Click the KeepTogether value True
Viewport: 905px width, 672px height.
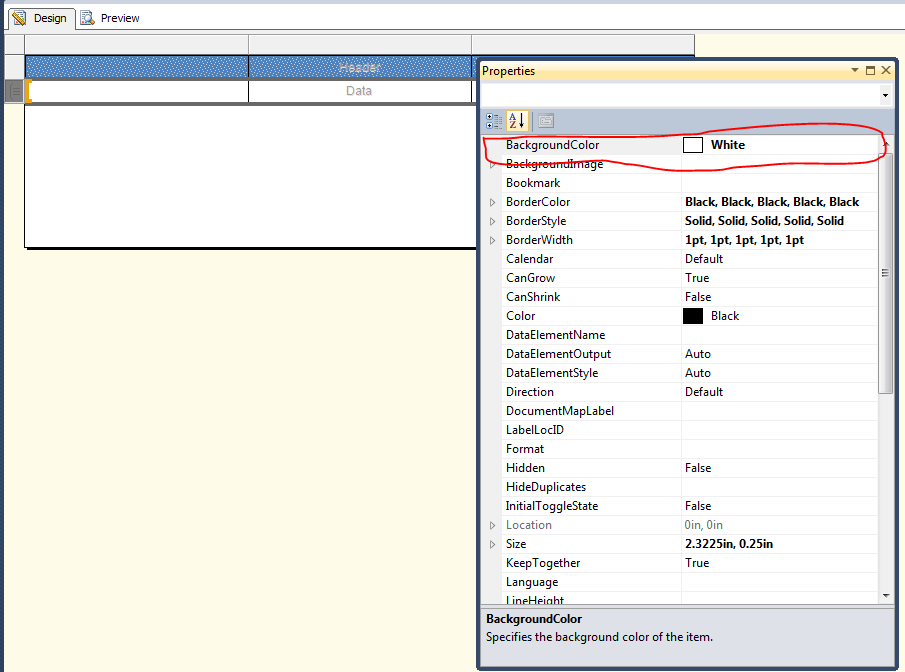coord(697,563)
